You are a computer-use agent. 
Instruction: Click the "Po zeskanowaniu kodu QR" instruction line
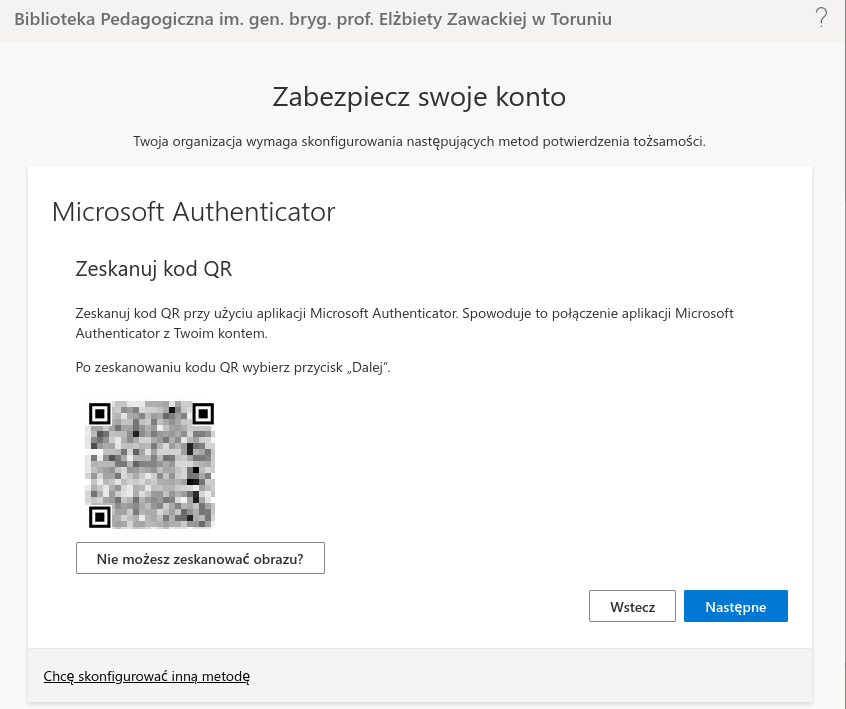click(232, 368)
